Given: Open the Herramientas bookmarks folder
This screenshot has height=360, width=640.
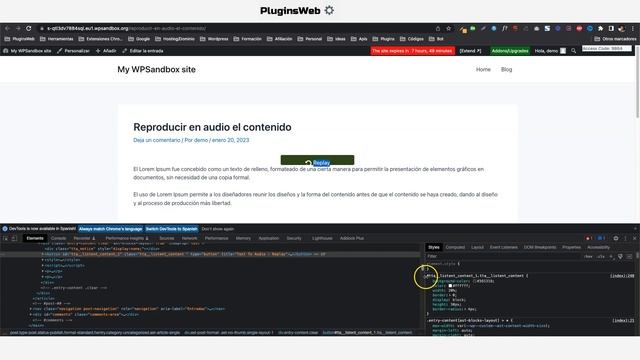Looking at the screenshot, I should [56, 39].
